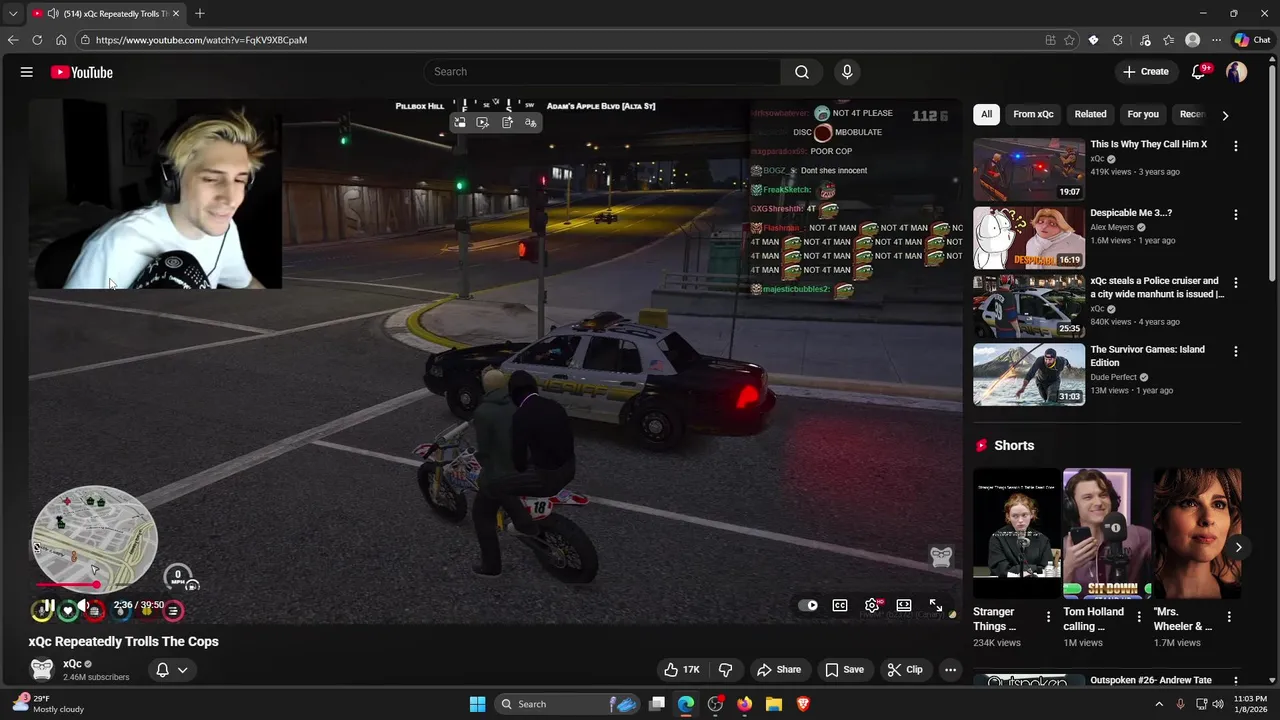This screenshot has height=720, width=1280.
Task: Open the browser extensions puzzle icon
Action: click(x=1117, y=40)
